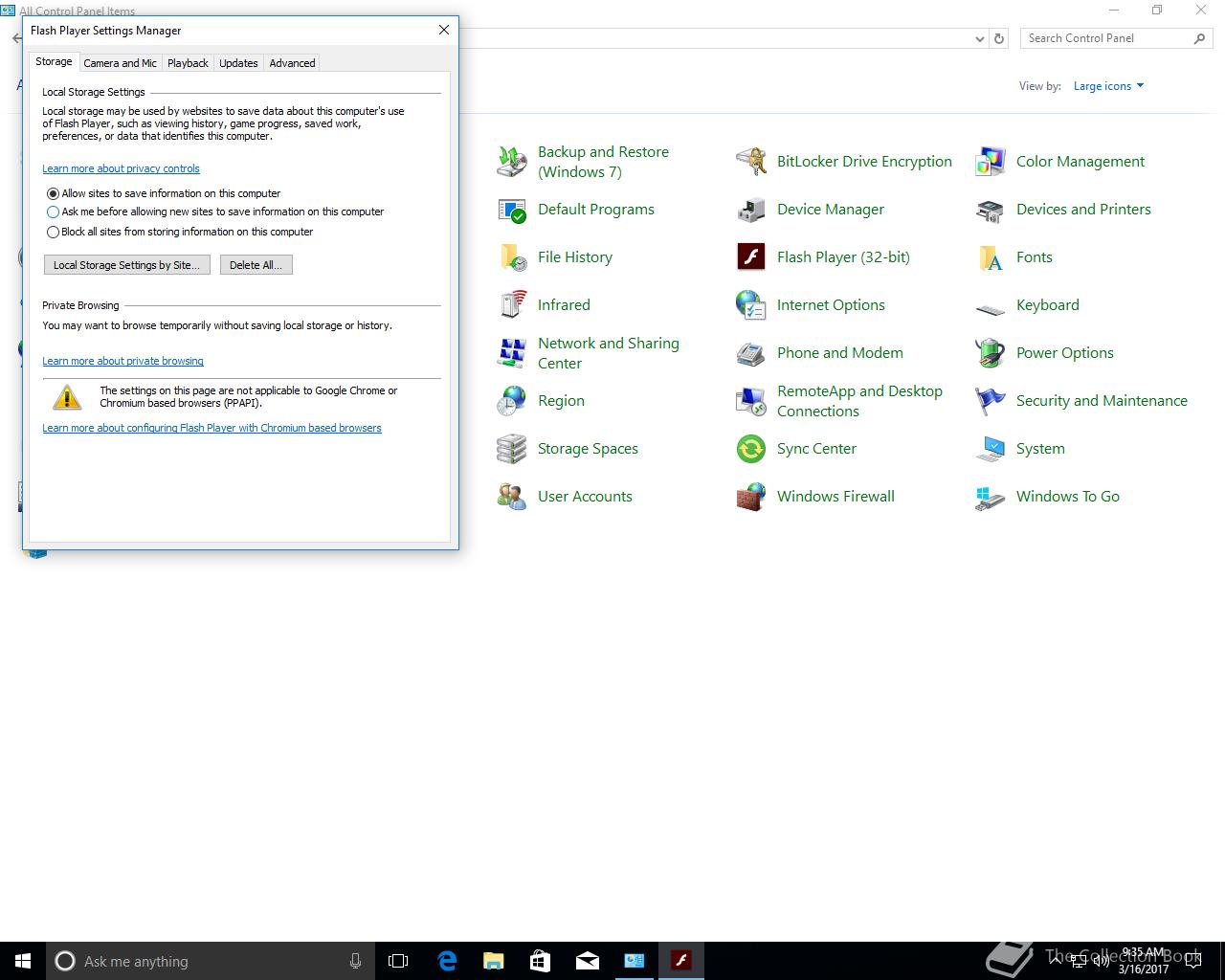Open the Fonts folder icon
This screenshot has width=1225, height=980.
pyautogui.click(x=991, y=257)
